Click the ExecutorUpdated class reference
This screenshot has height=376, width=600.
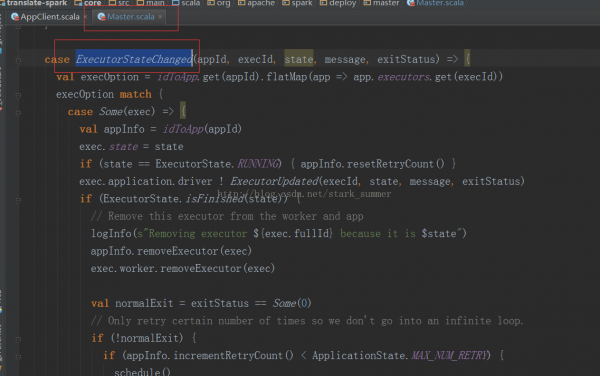[x=274, y=181]
